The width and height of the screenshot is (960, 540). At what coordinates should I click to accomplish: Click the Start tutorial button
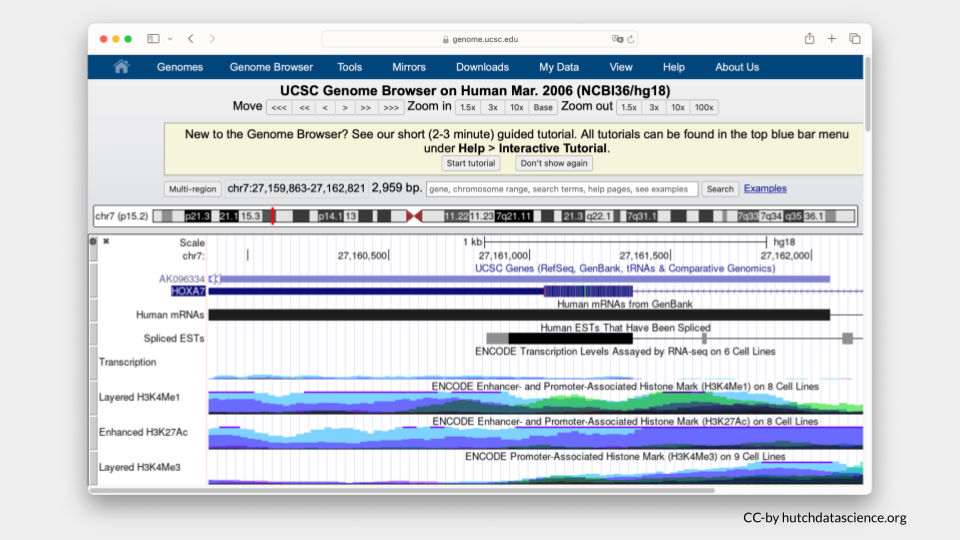coord(471,163)
